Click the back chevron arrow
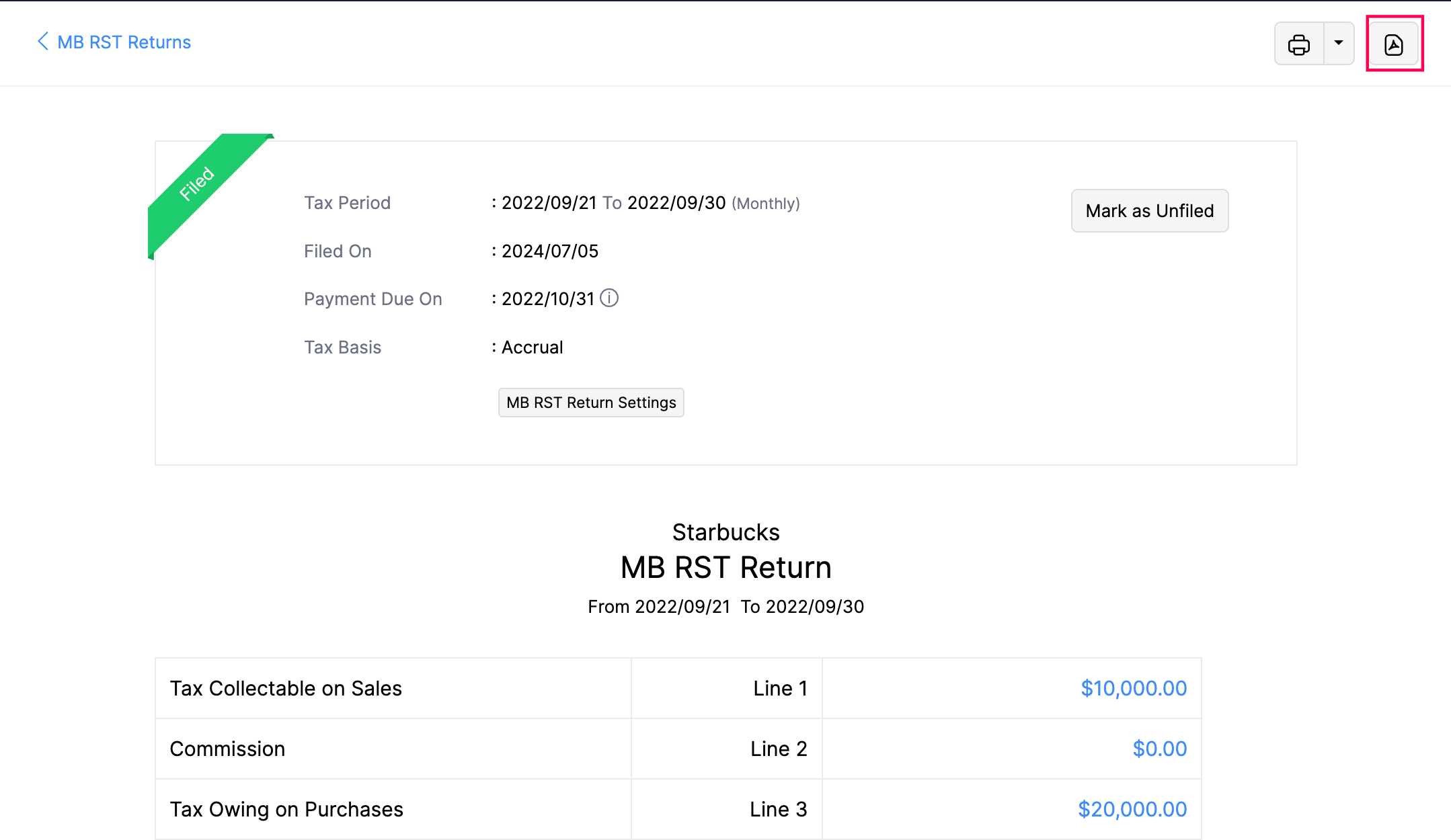This screenshot has height=840, width=1451. point(42,42)
